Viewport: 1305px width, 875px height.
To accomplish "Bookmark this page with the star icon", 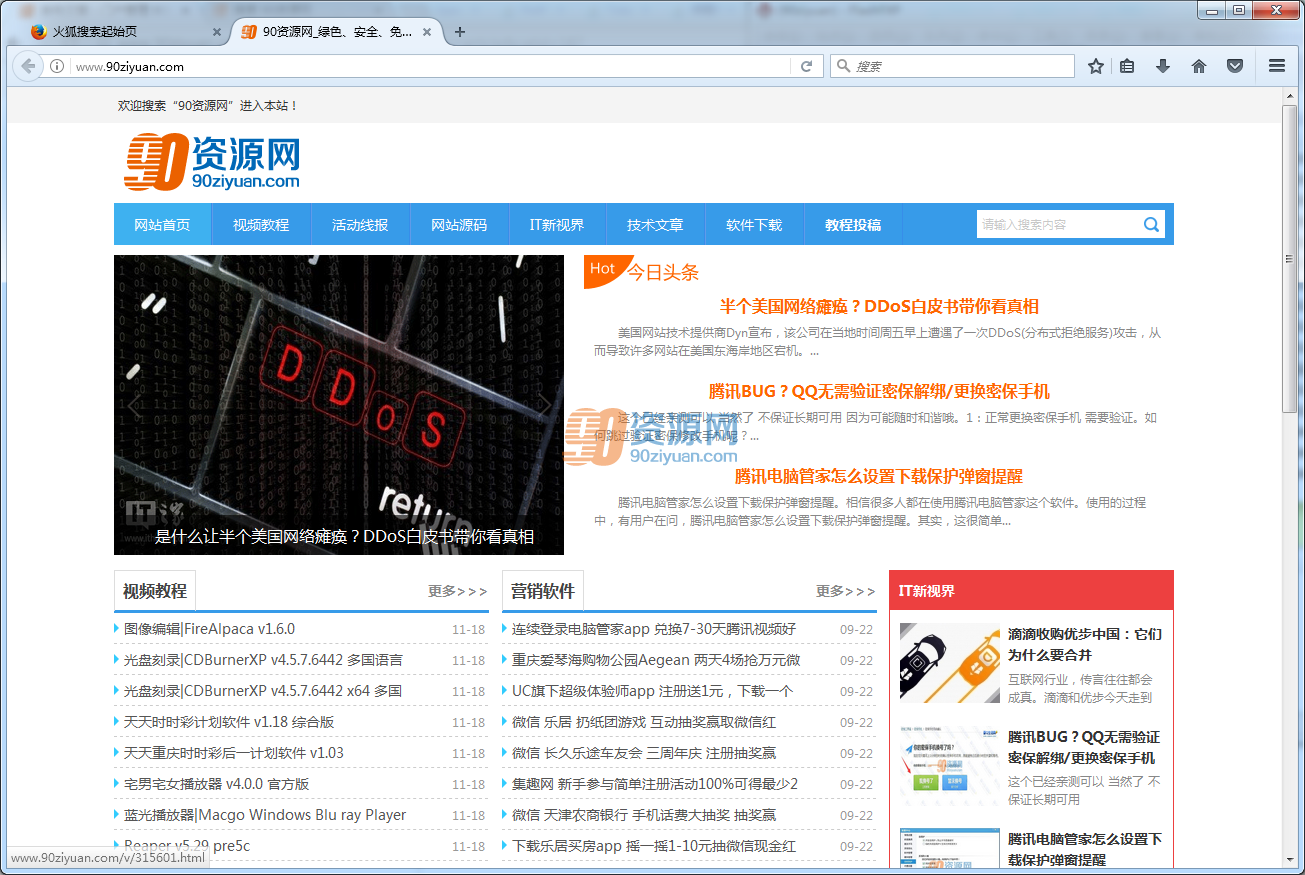I will point(1096,66).
